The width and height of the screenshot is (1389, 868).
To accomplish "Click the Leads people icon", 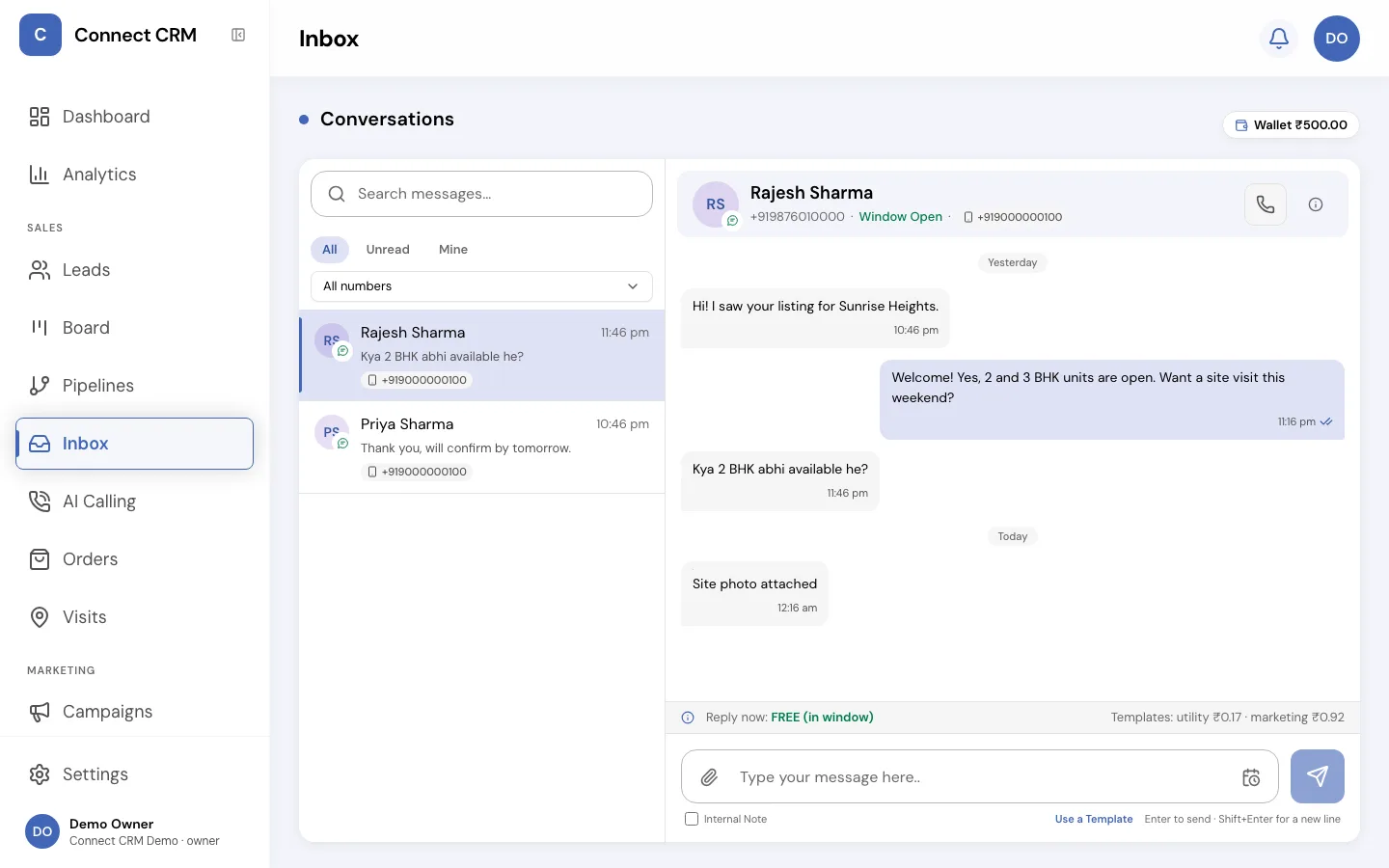I will 40,270.
